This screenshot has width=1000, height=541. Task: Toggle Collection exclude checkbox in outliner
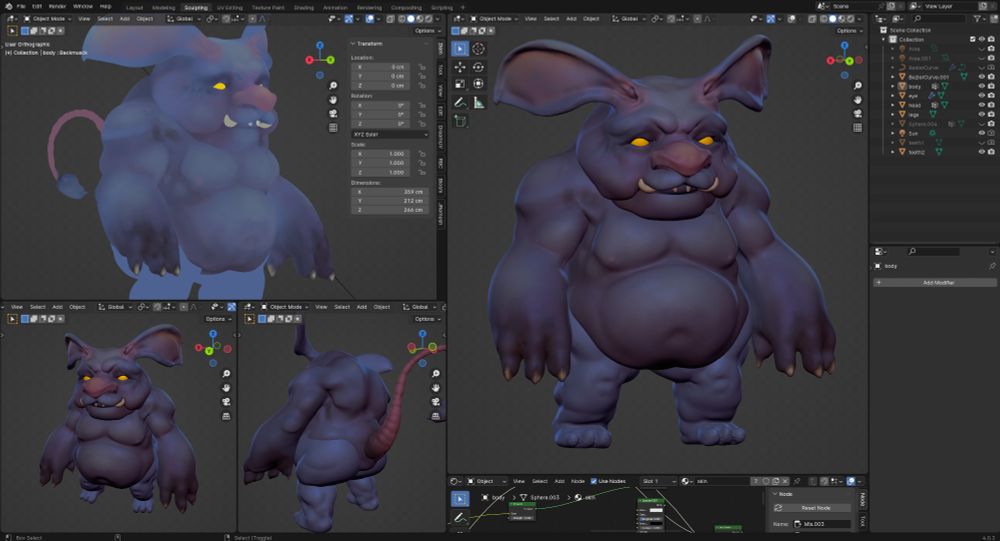(x=973, y=40)
